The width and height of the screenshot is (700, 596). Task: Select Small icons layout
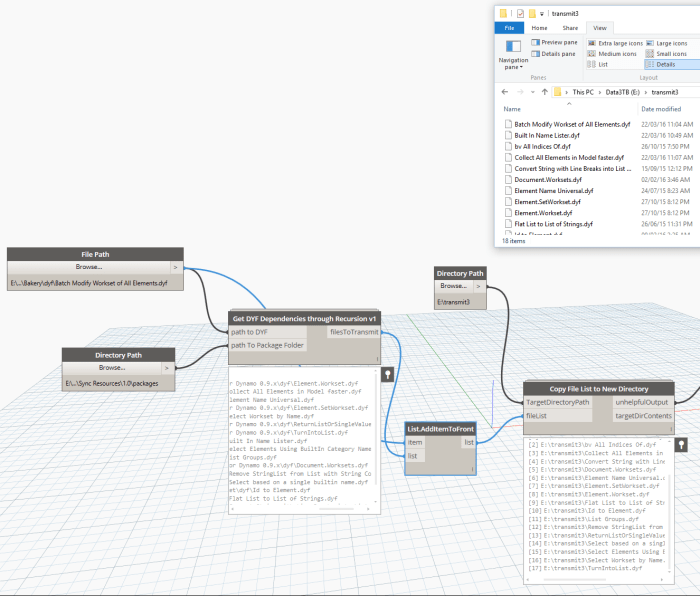[670, 54]
